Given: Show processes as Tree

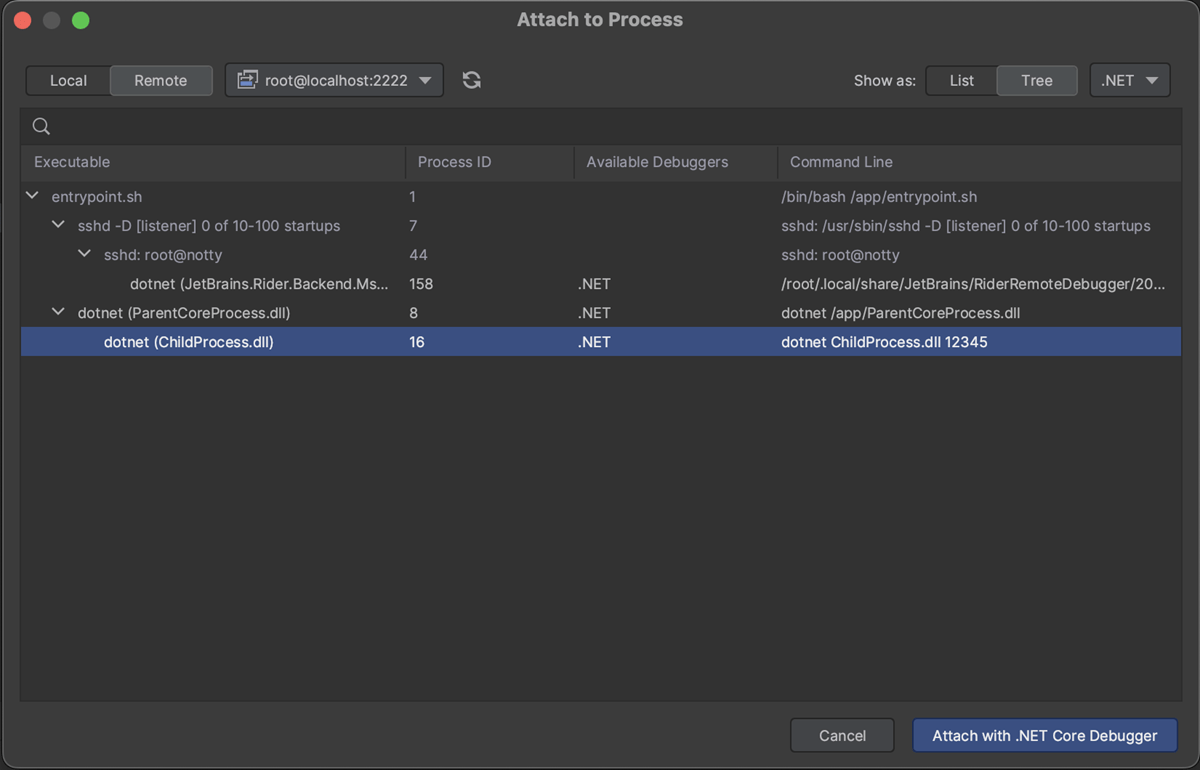Looking at the screenshot, I should click(1036, 80).
